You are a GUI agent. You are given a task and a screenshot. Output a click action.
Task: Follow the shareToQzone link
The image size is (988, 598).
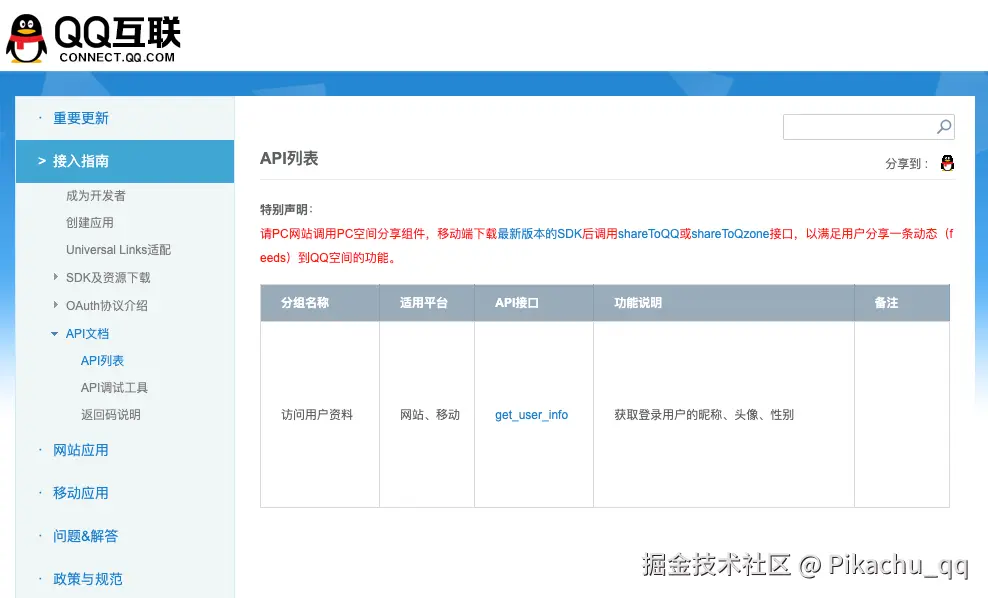point(730,234)
